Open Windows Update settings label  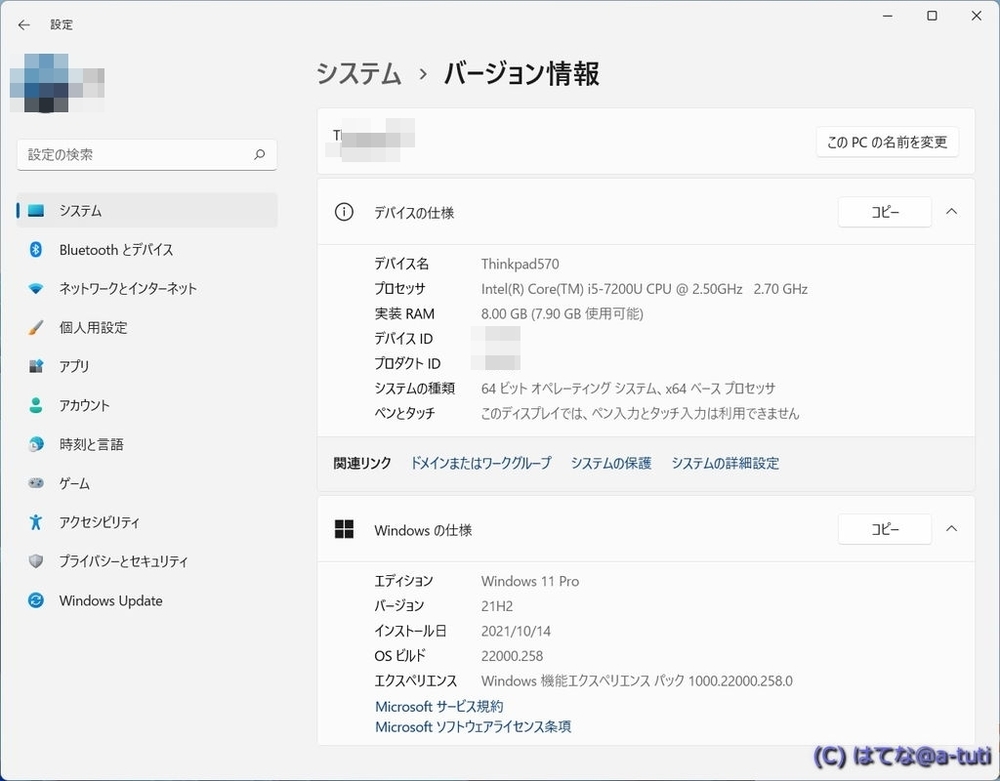[111, 601]
